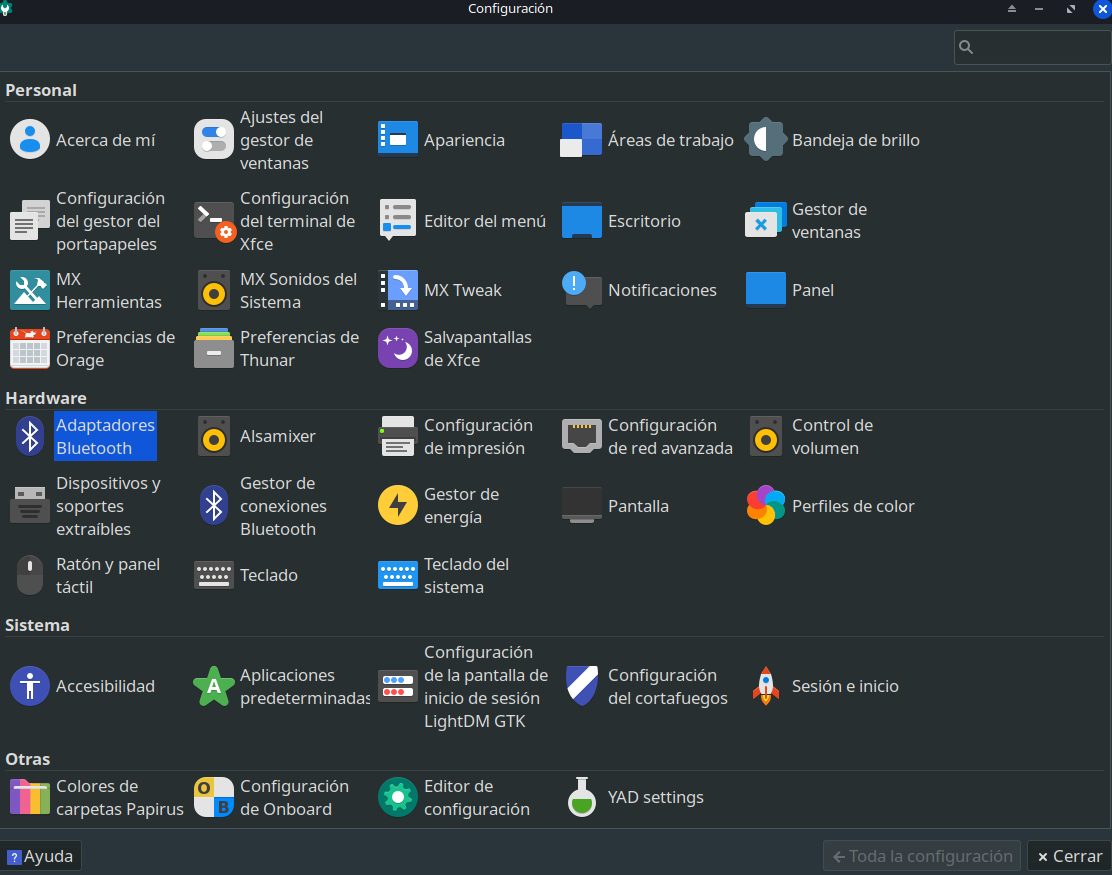1112x875 pixels.
Task: Click the 'Bandeja de brillo' label text
Action: tap(856, 140)
